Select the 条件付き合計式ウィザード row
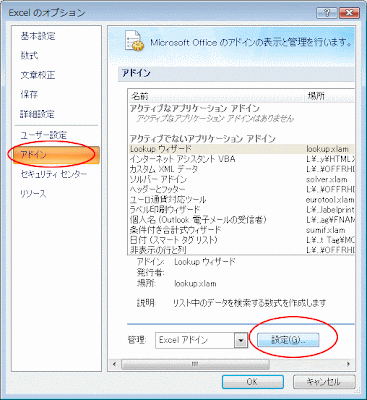 pyautogui.click(x=242, y=230)
